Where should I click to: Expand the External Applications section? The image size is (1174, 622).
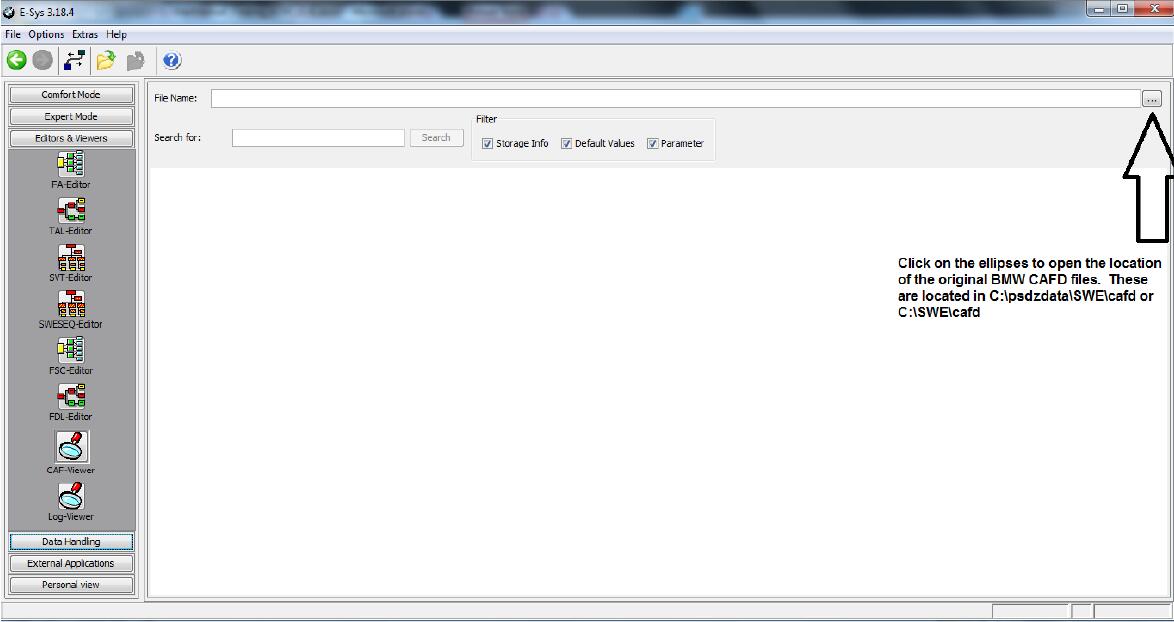point(71,564)
